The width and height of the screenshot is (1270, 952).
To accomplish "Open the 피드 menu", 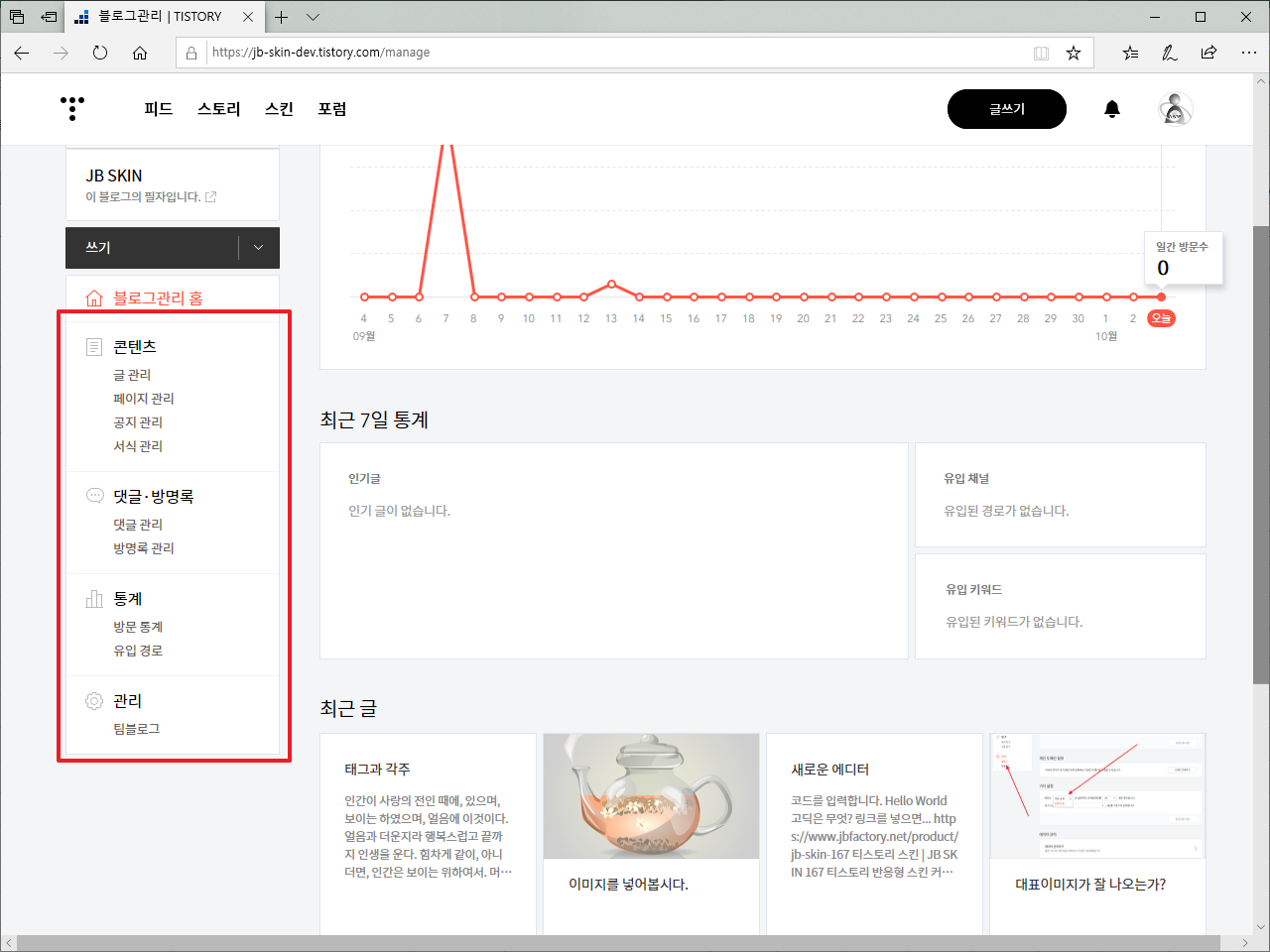I will pyautogui.click(x=159, y=109).
